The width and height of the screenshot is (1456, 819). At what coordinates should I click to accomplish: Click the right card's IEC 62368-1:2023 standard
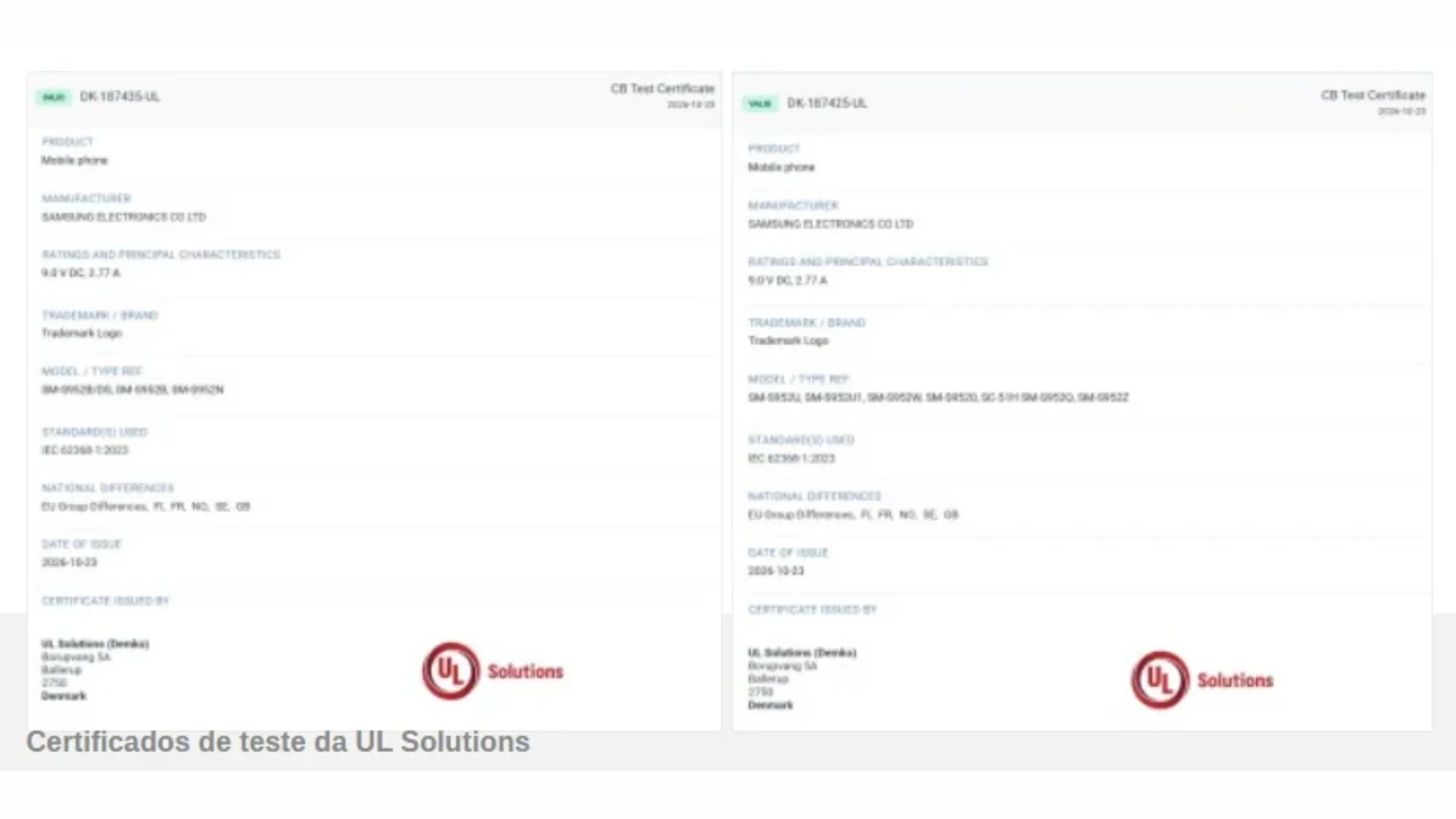(x=791, y=459)
